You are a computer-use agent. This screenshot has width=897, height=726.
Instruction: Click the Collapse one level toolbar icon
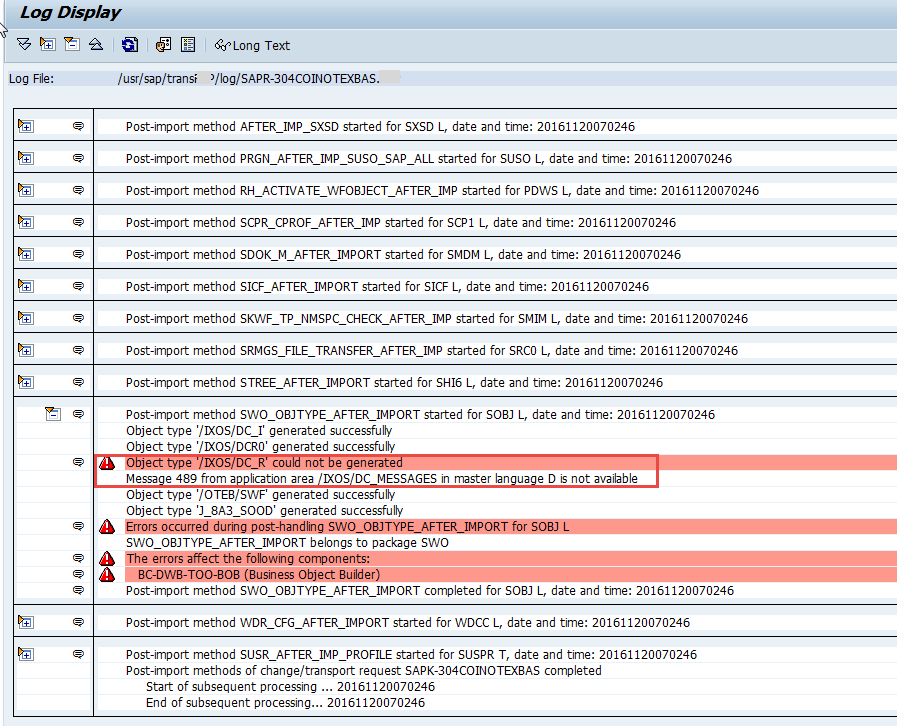pyautogui.click(x=72, y=45)
